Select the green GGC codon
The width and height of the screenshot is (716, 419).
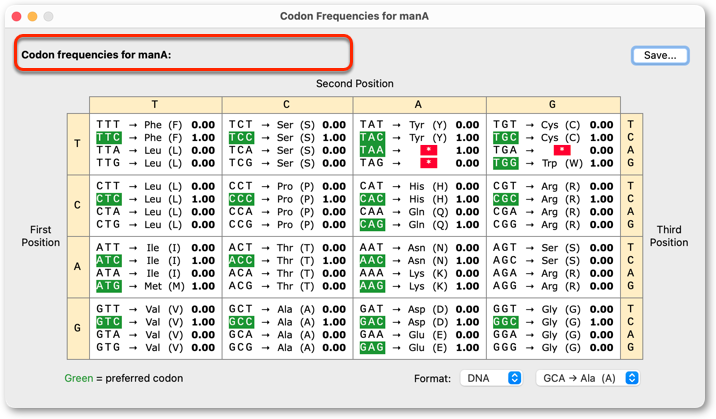coord(505,322)
